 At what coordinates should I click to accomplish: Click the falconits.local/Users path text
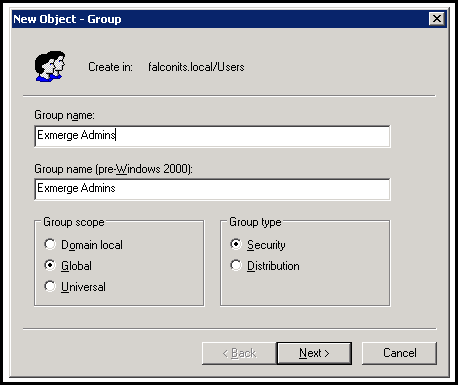196,67
